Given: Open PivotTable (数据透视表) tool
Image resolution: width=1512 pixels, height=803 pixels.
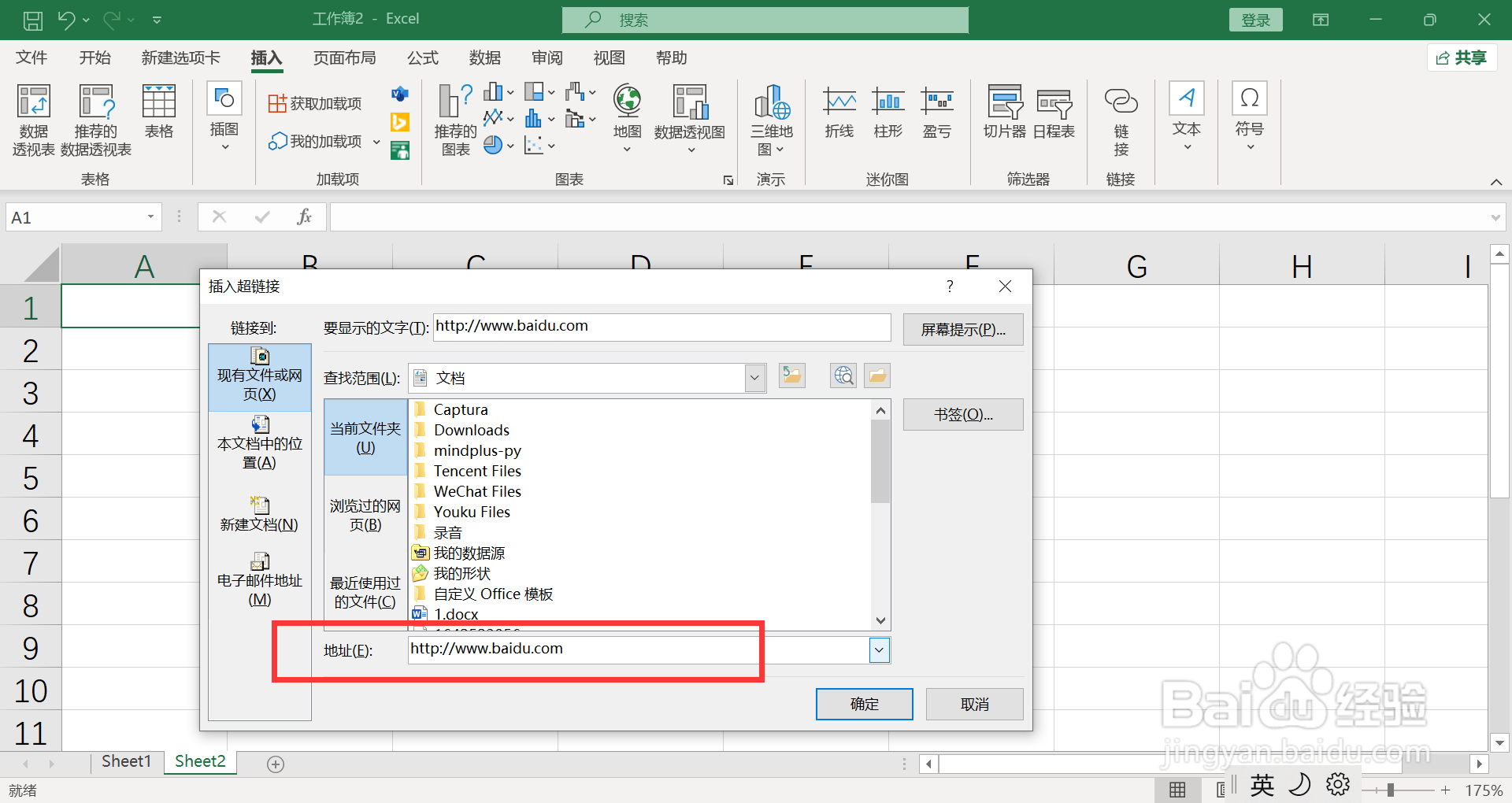Looking at the screenshot, I should click(x=33, y=120).
